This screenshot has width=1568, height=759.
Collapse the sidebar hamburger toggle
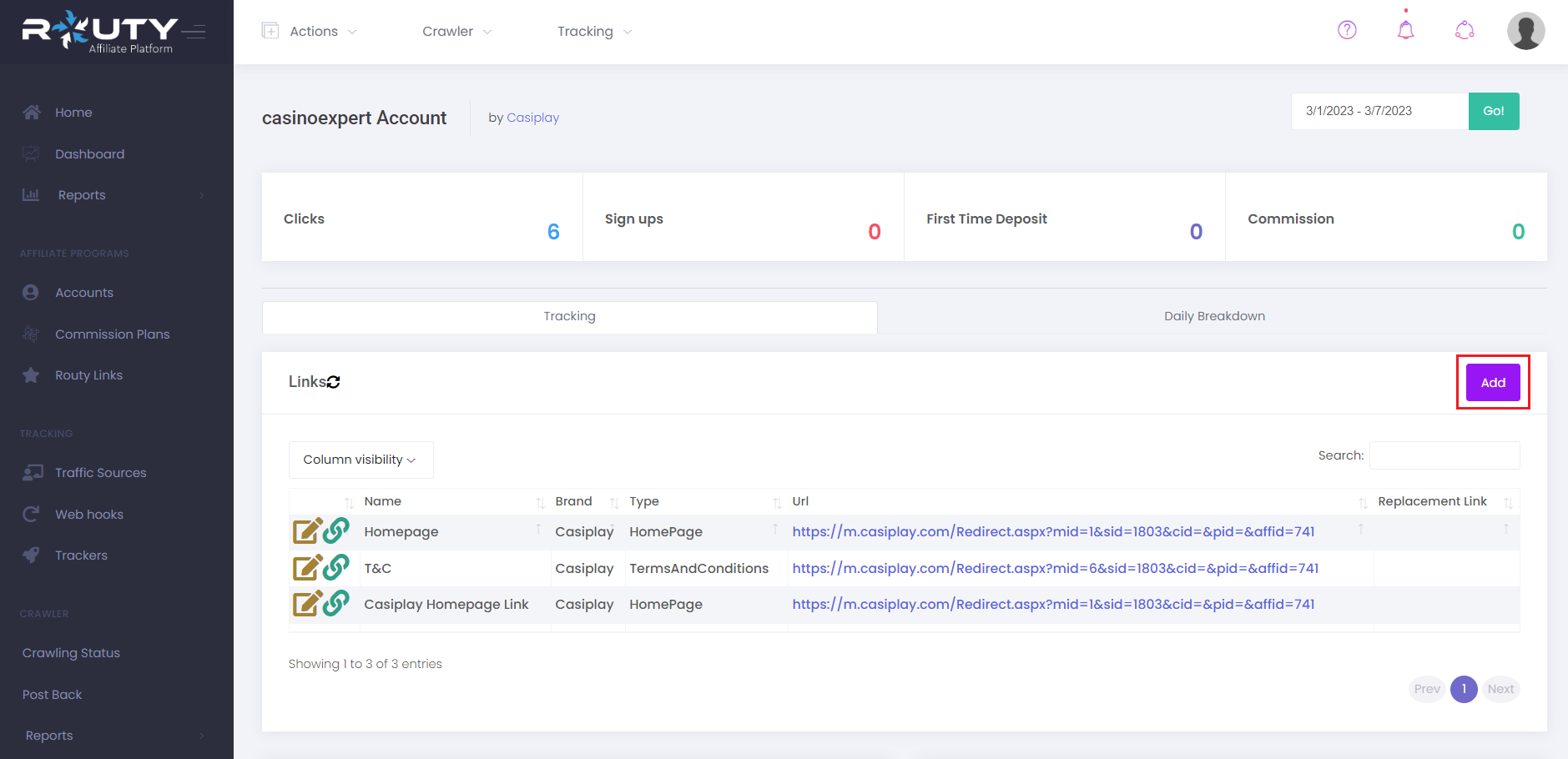[x=194, y=32]
